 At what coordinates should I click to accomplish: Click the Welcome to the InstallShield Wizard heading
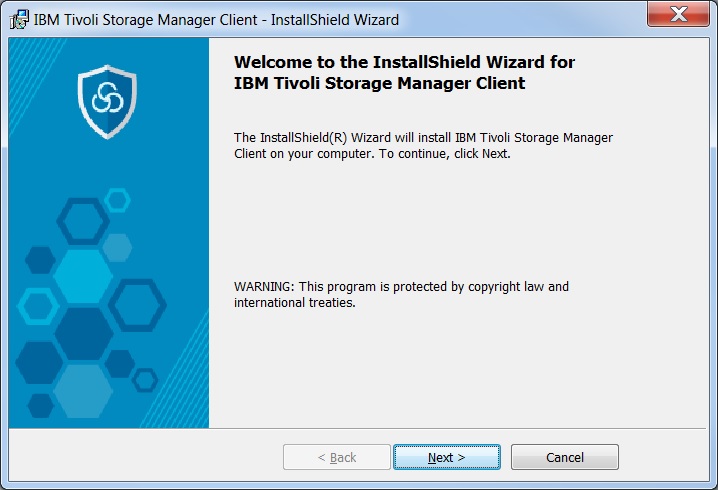404,72
